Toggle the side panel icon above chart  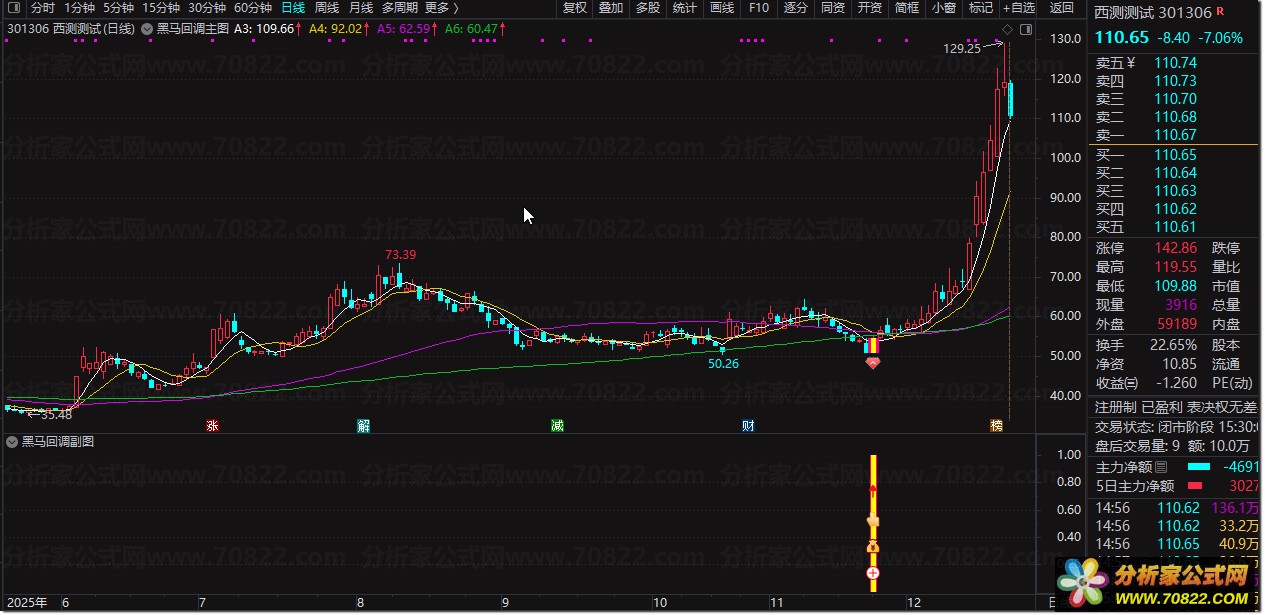(x=1024, y=29)
